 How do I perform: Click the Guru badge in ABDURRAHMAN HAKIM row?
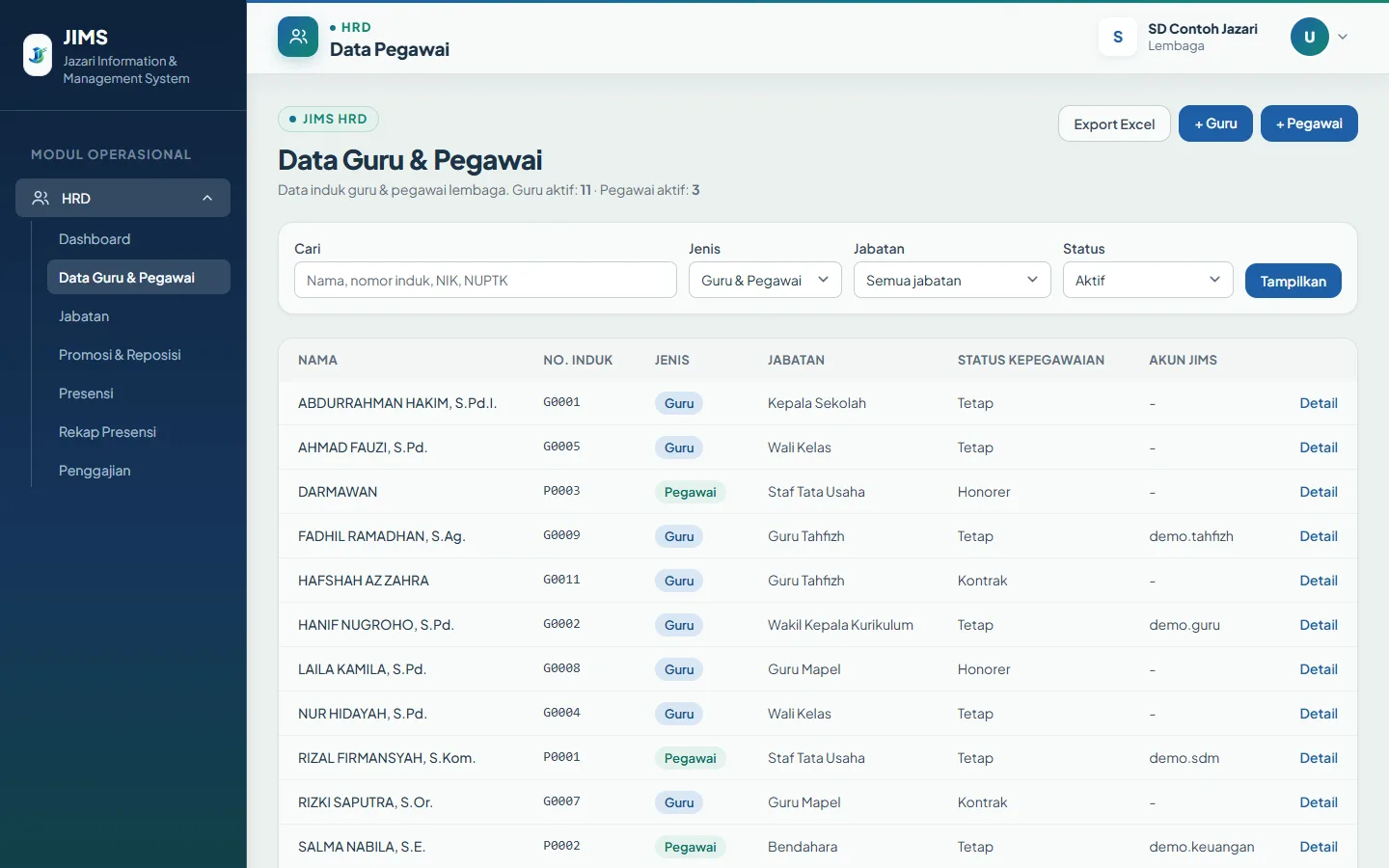679,403
